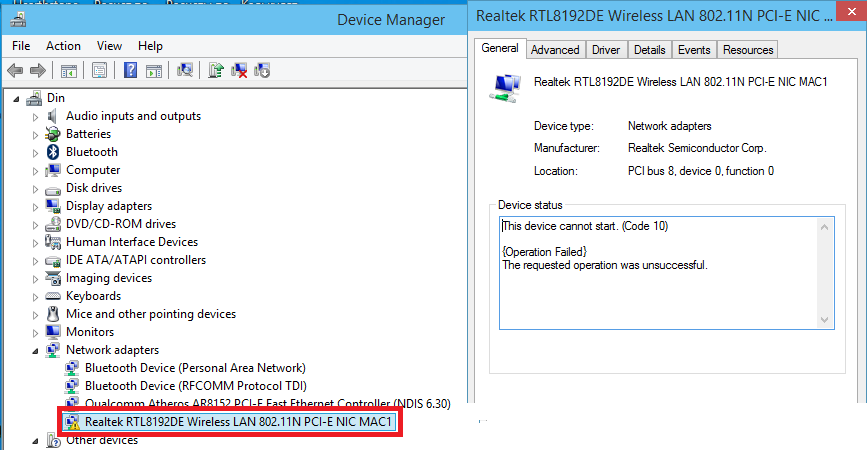868x450 pixels.
Task: Collapse the Din root node
Action: [17, 99]
